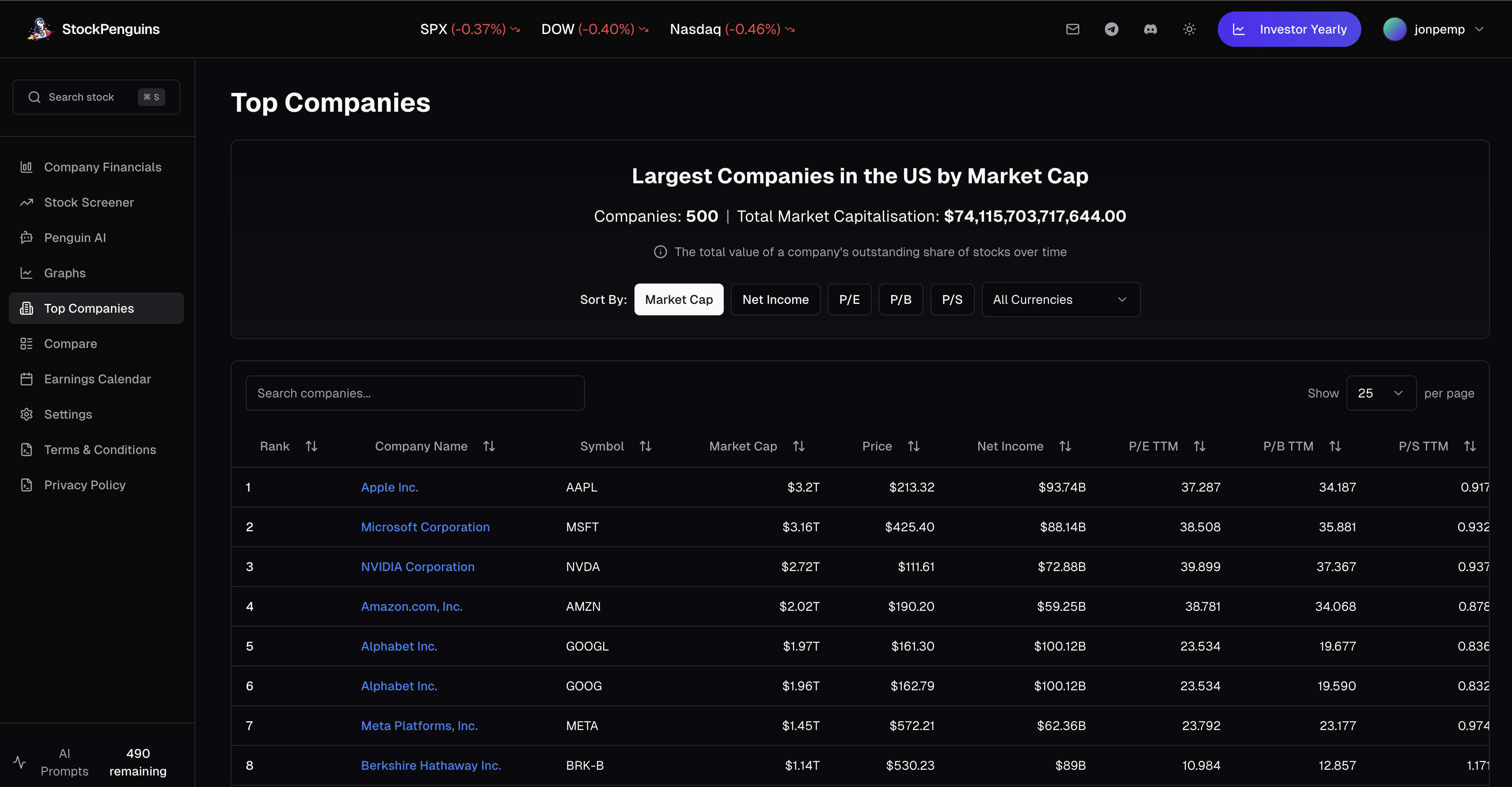Select the P/E sort option

click(x=849, y=299)
